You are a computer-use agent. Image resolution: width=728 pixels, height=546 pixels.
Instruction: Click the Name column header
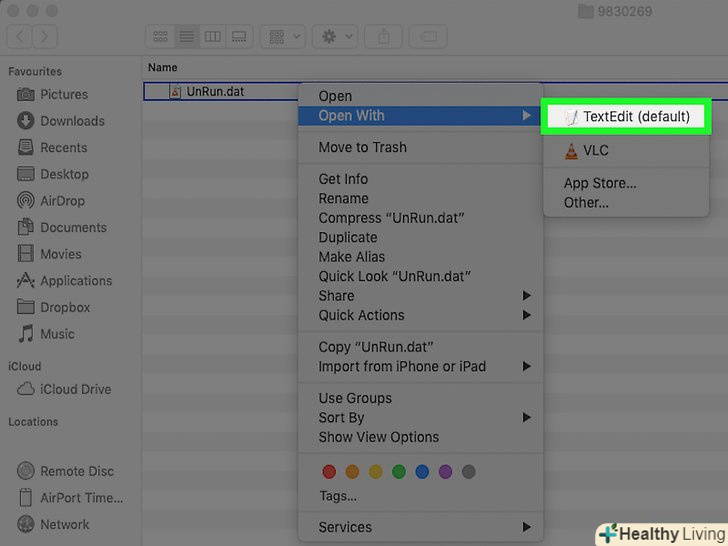point(162,67)
